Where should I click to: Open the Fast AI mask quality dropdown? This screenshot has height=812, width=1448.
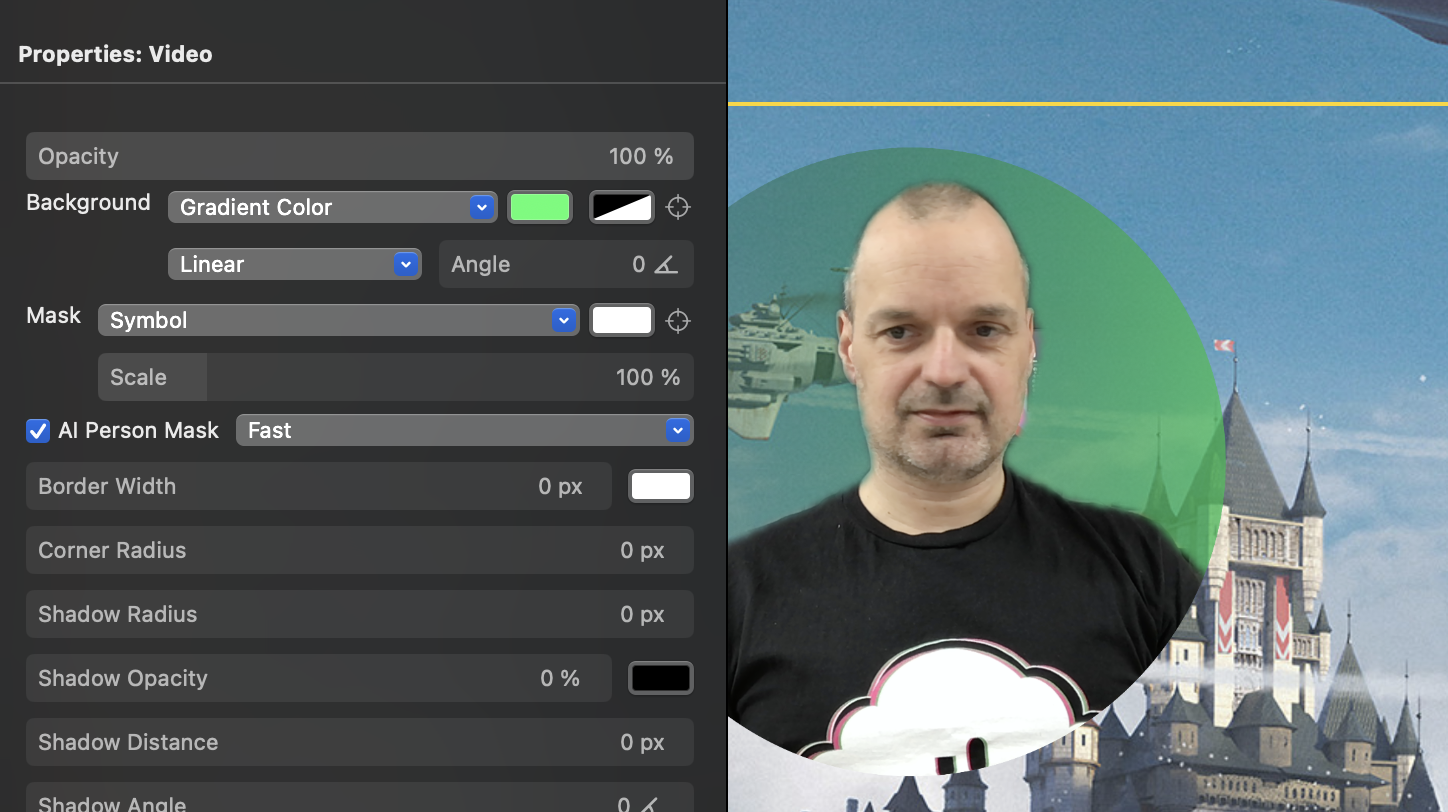(x=464, y=430)
